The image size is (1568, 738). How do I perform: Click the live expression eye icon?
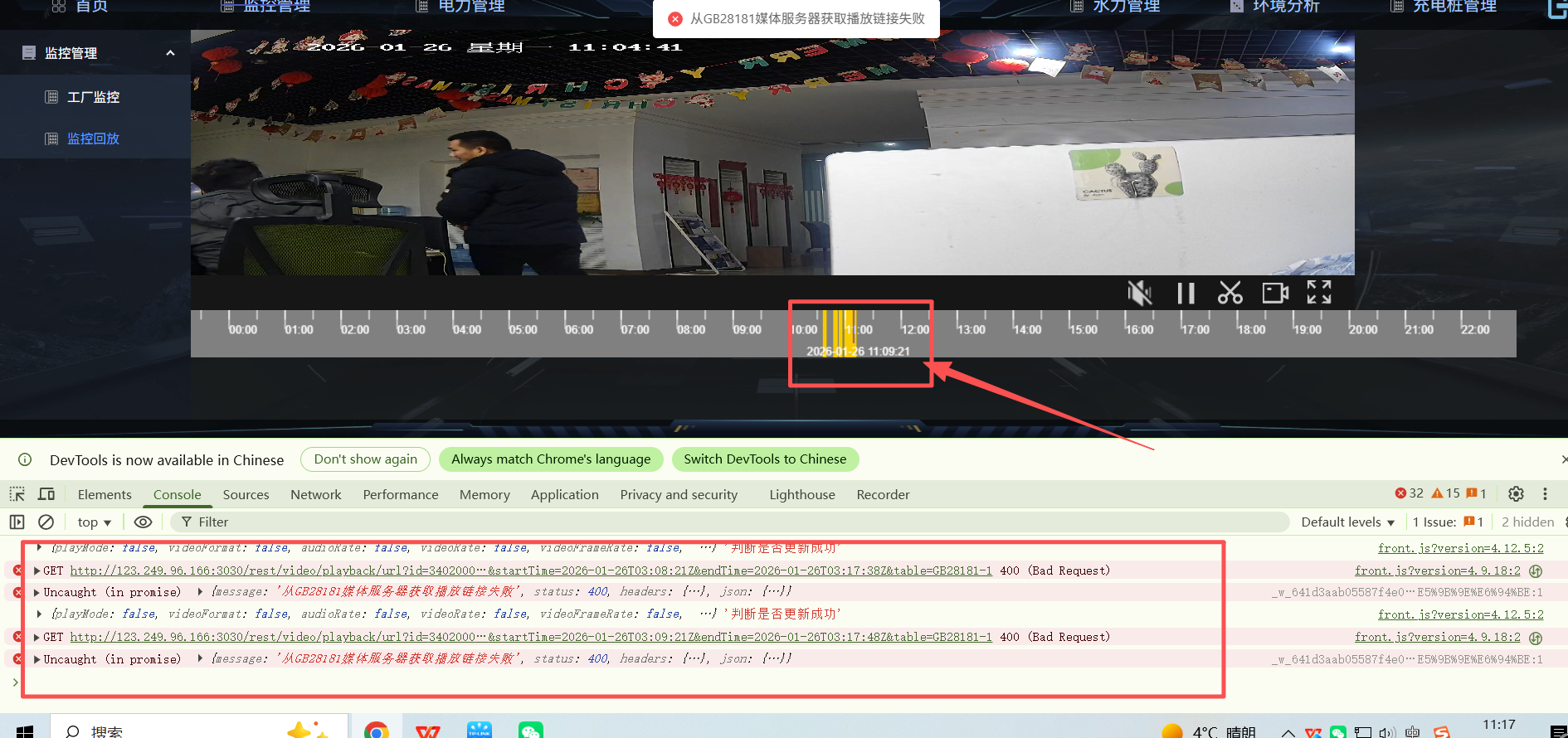(x=143, y=522)
